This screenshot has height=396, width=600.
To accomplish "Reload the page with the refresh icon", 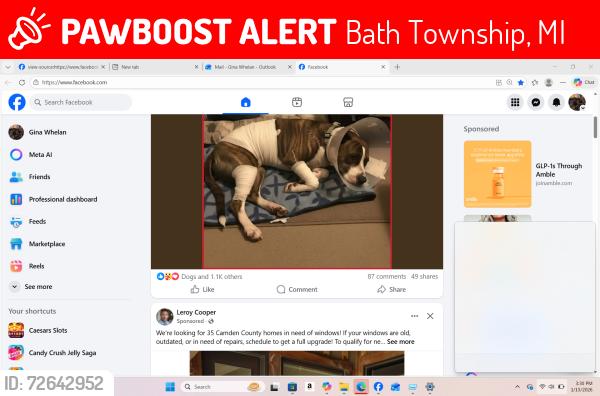I will 22,82.
